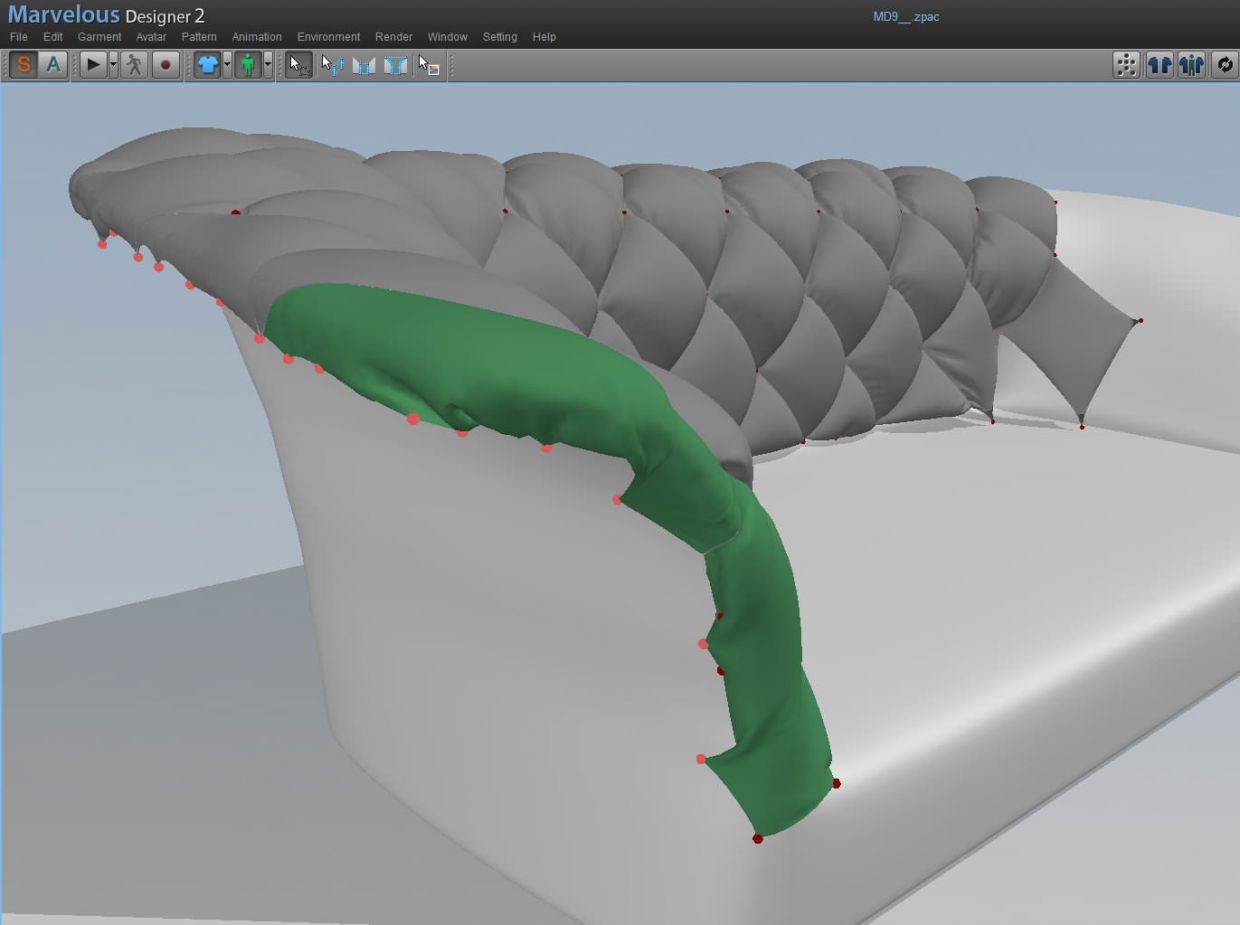Click the shirts with green avatar icon
The height and width of the screenshot is (925, 1240).
click(1191, 65)
